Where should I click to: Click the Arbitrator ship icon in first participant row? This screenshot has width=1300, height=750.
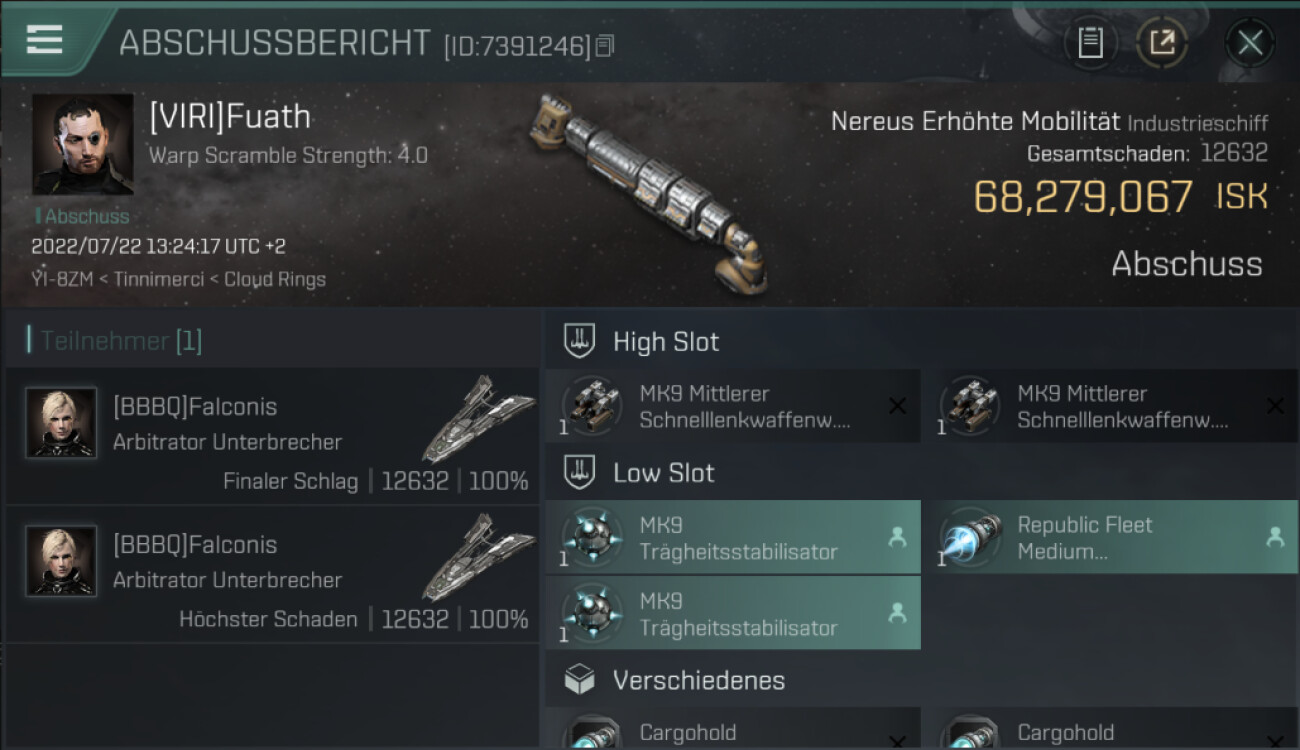coord(478,419)
